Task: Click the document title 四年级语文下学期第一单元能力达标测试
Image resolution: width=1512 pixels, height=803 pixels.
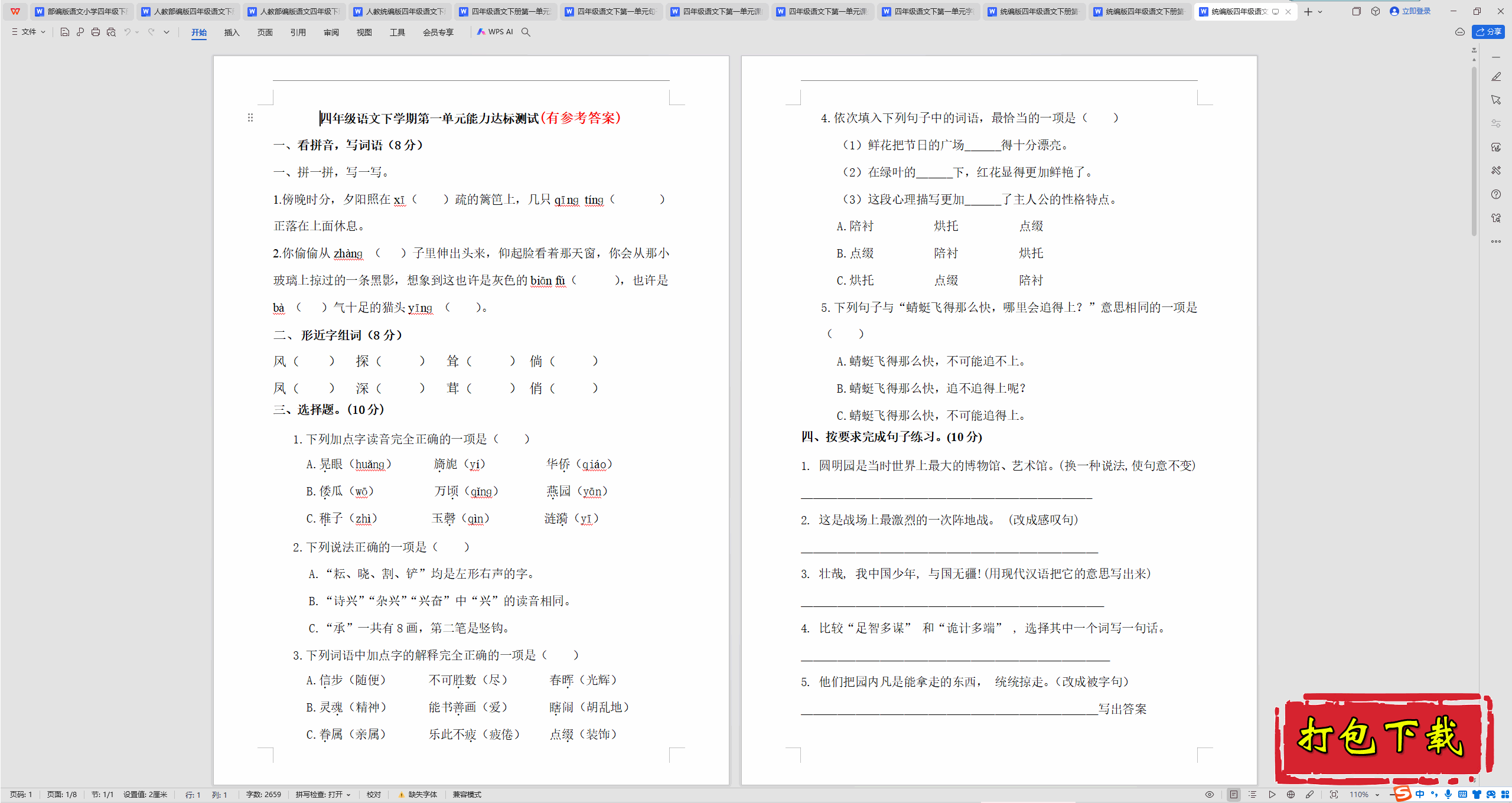Action: pos(429,118)
